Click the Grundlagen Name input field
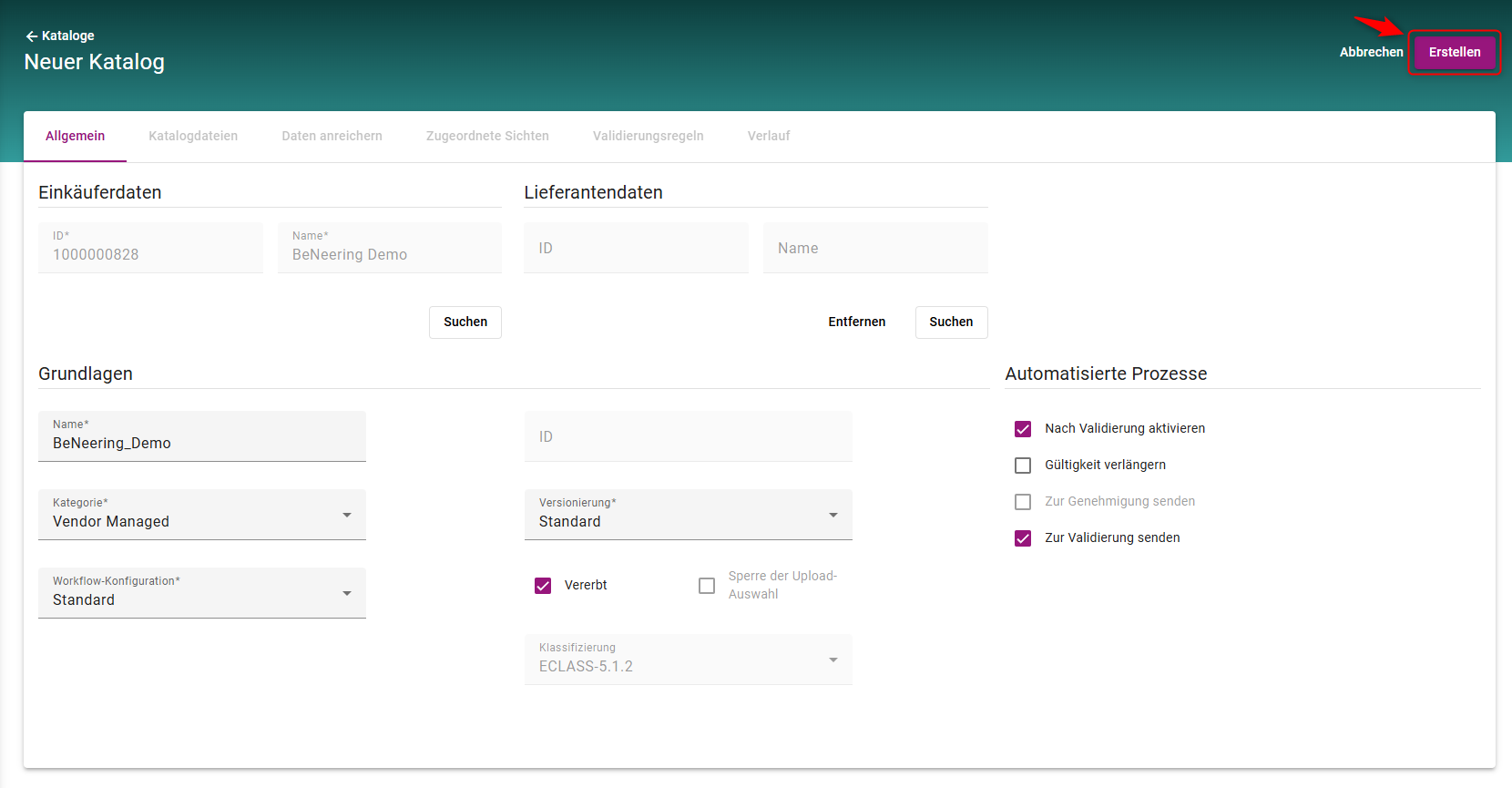The image size is (1512, 788). [201, 443]
